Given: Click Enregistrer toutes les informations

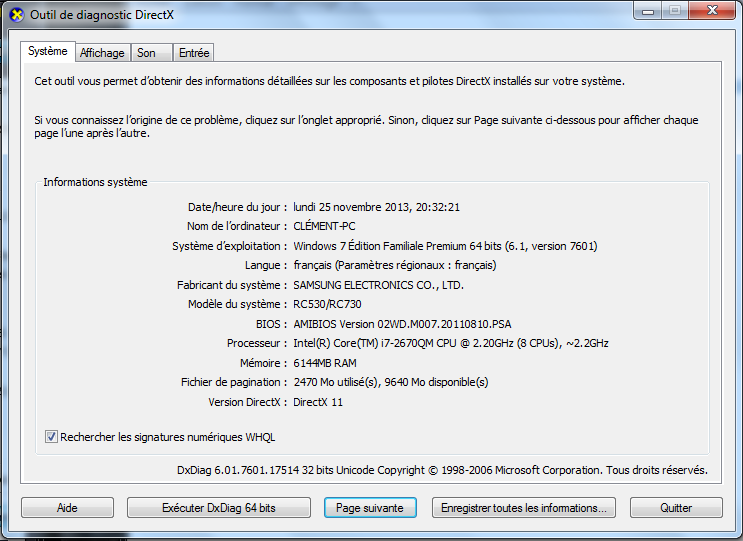Looking at the screenshot, I should click(x=524, y=508).
